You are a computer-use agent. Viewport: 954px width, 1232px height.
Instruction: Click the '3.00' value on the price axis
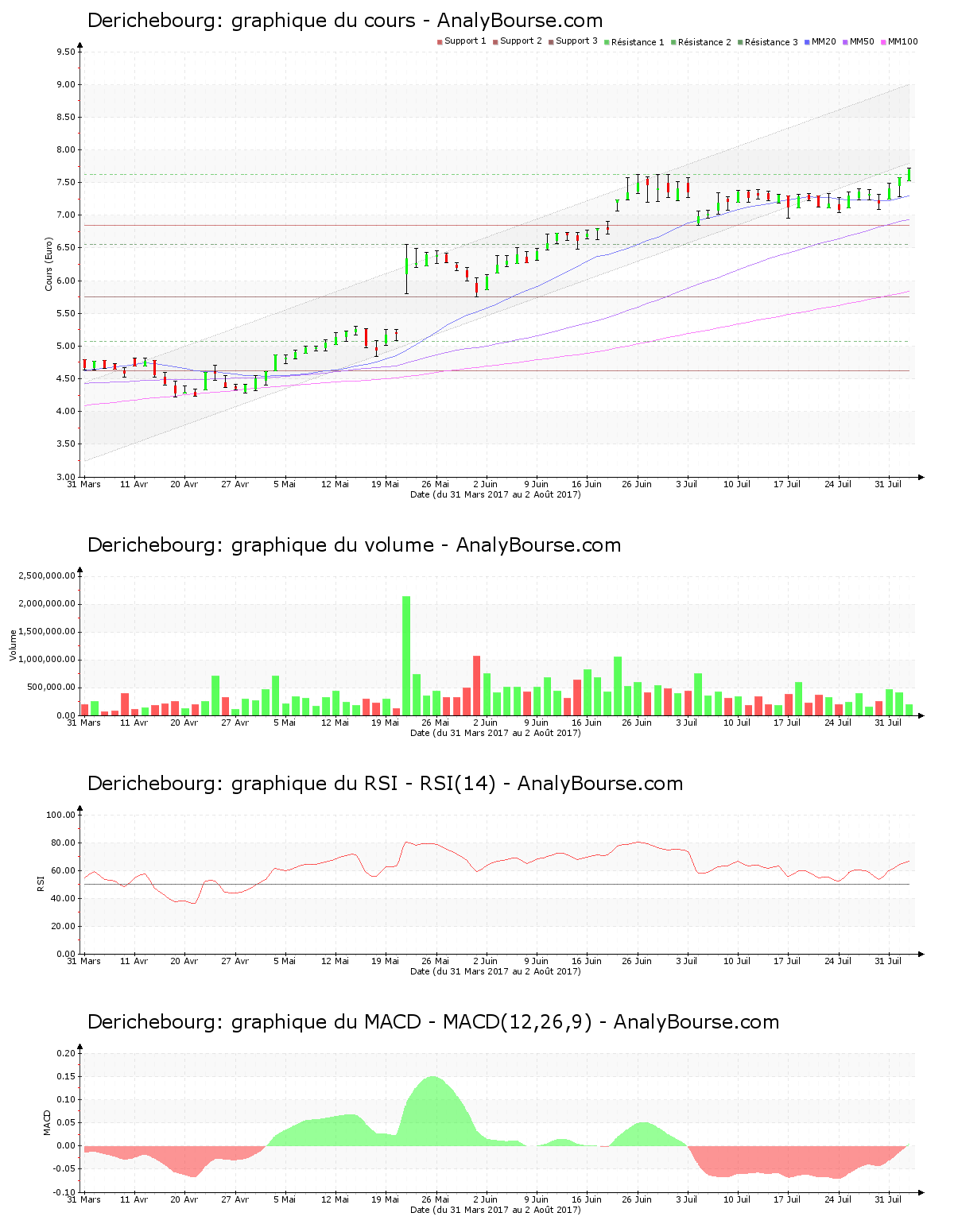66,477
